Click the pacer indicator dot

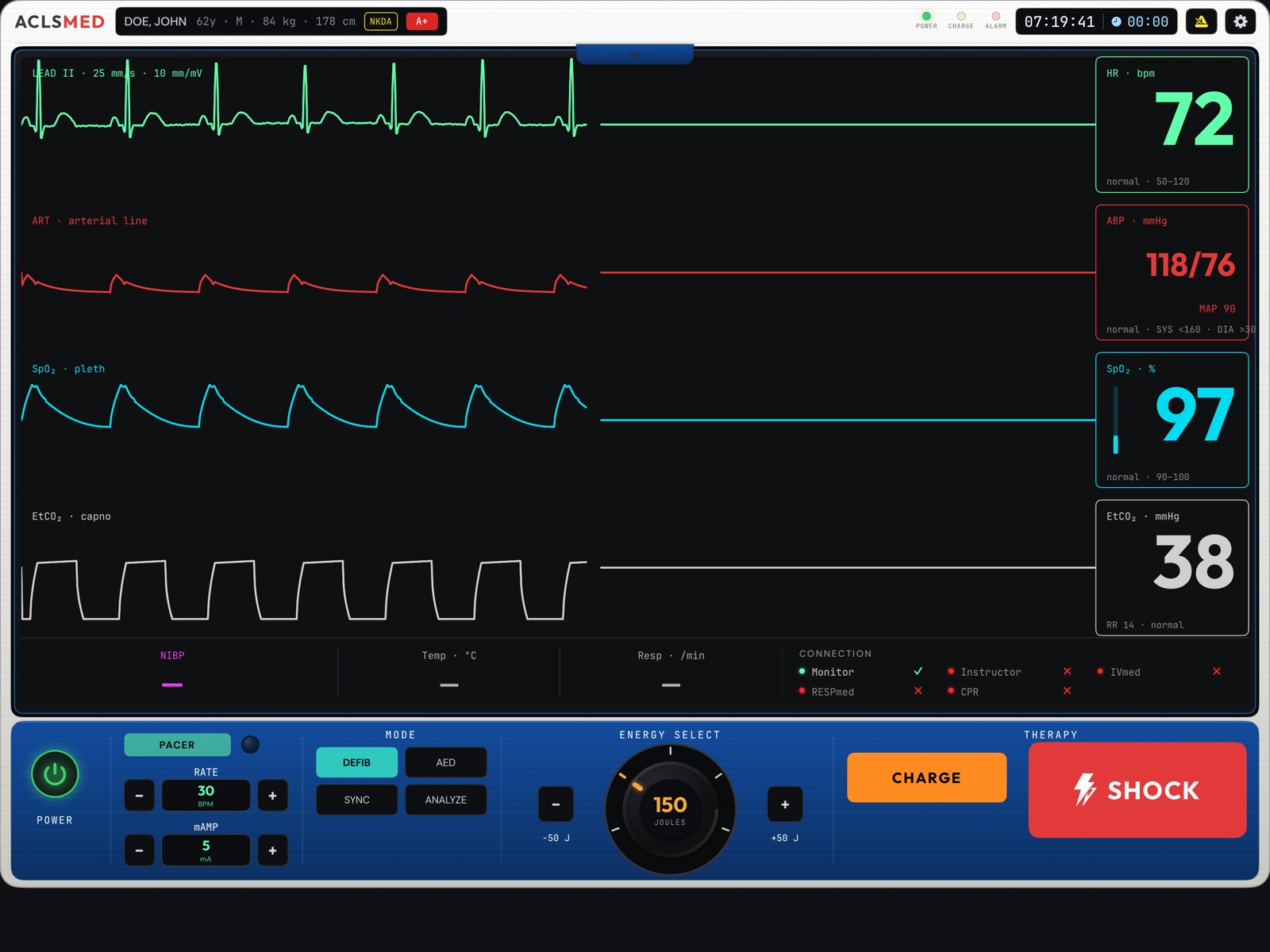click(250, 744)
